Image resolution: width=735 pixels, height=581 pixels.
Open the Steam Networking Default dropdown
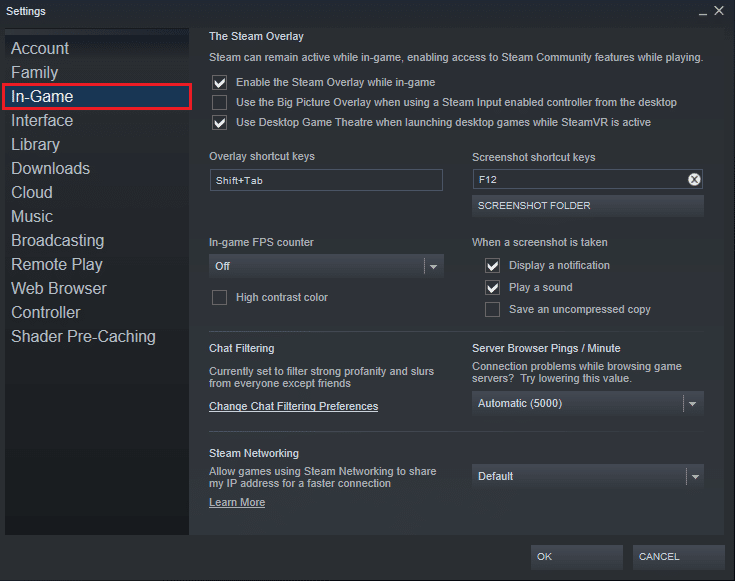point(588,476)
